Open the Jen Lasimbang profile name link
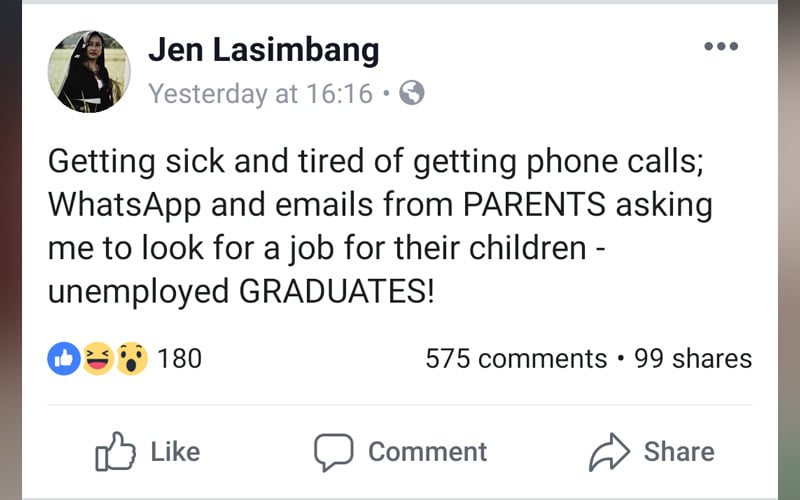800x500 pixels. click(x=263, y=49)
